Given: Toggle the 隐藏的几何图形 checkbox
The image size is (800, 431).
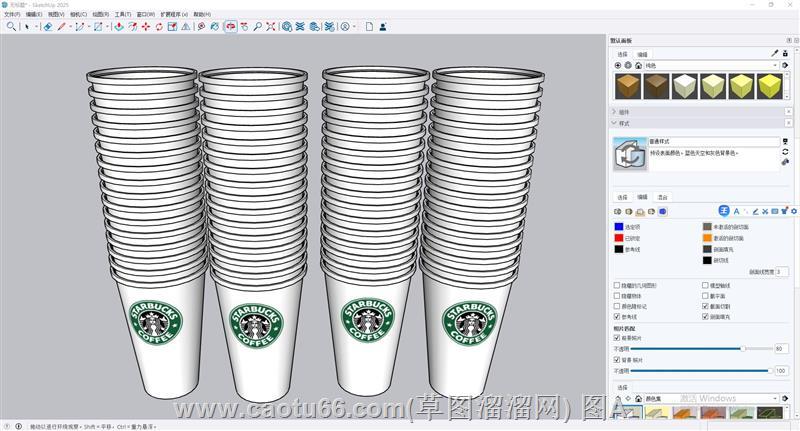Looking at the screenshot, I should [617, 285].
